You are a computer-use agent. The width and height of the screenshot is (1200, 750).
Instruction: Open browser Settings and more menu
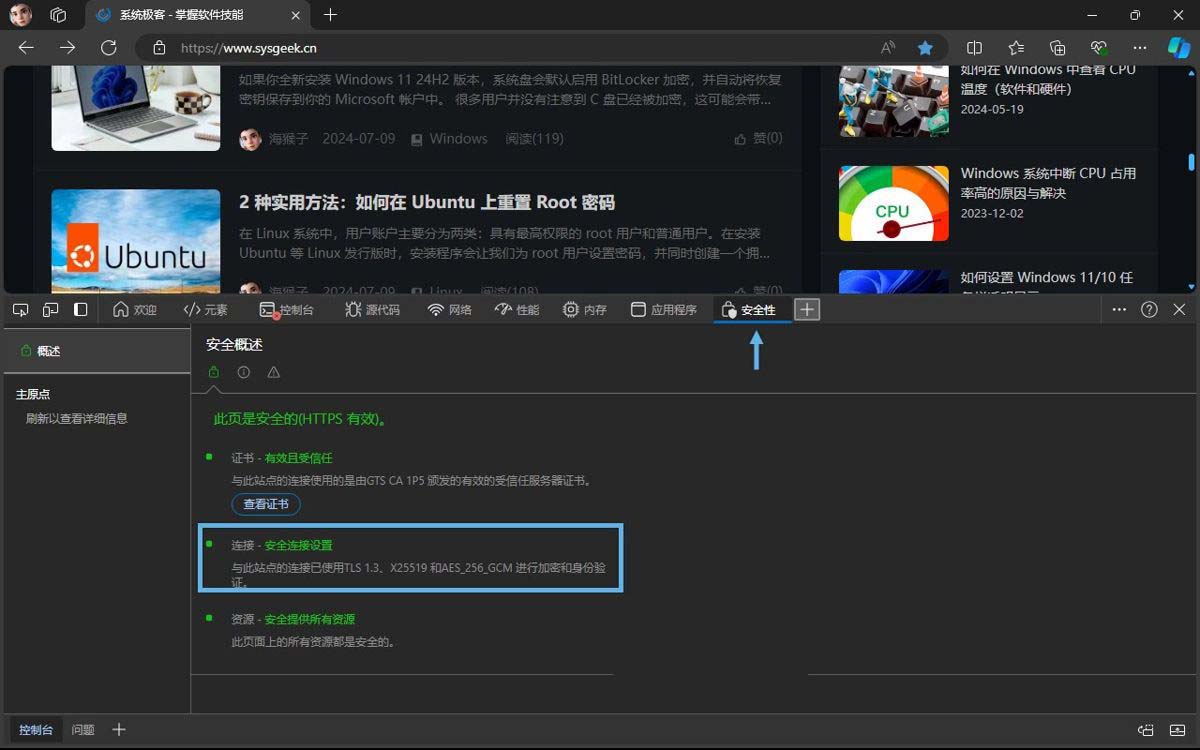pyautogui.click(x=1140, y=48)
